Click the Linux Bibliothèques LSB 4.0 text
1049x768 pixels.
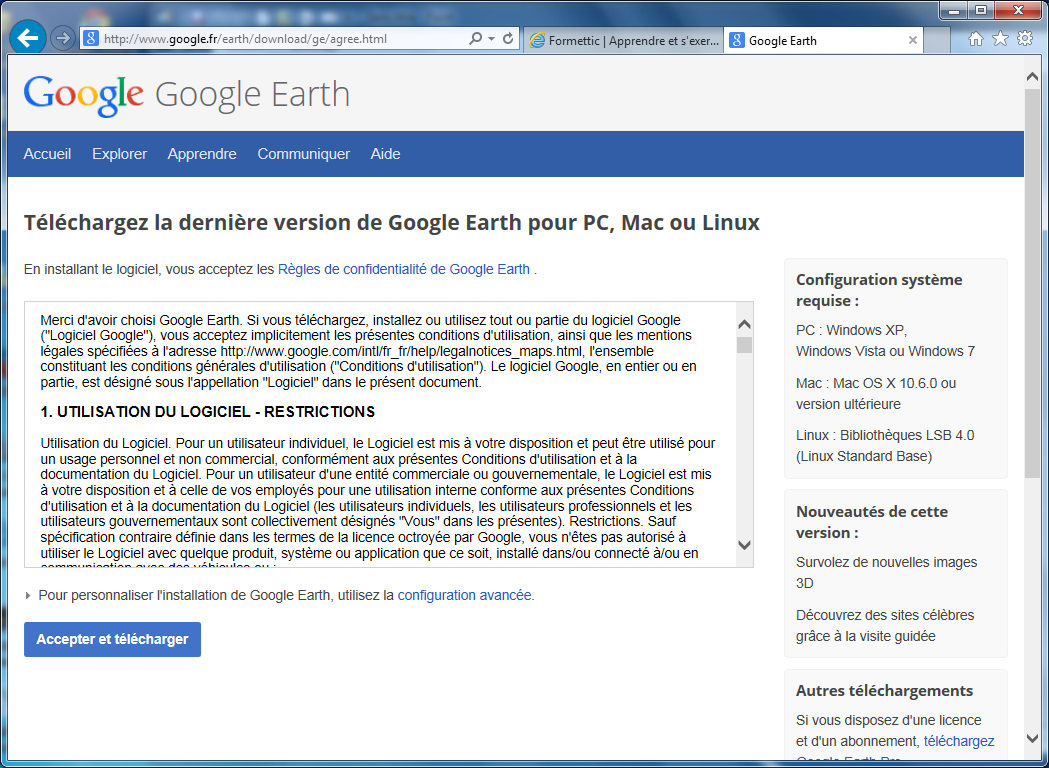[x=885, y=446]
